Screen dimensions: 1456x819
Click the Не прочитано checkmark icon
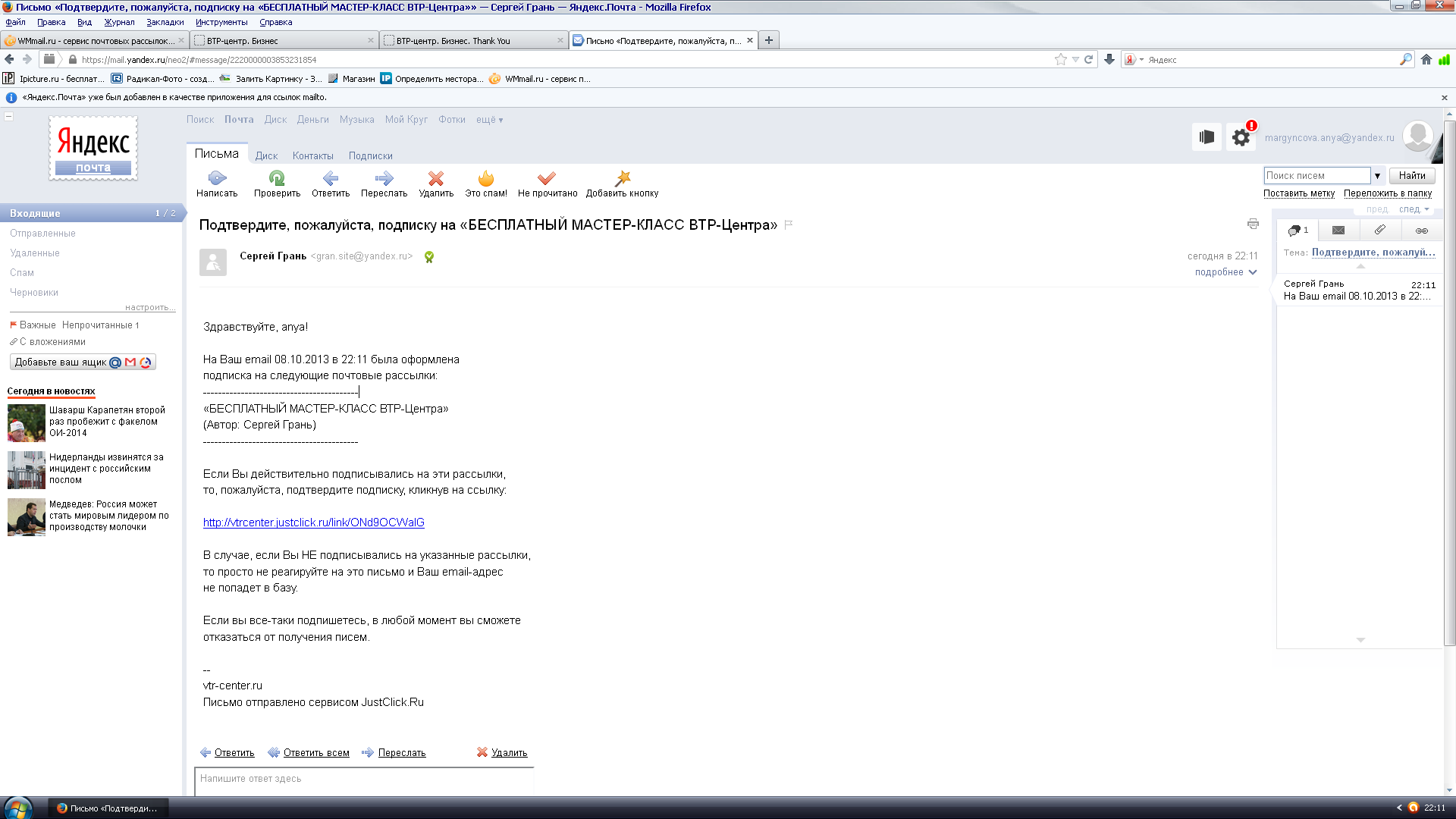547,178
